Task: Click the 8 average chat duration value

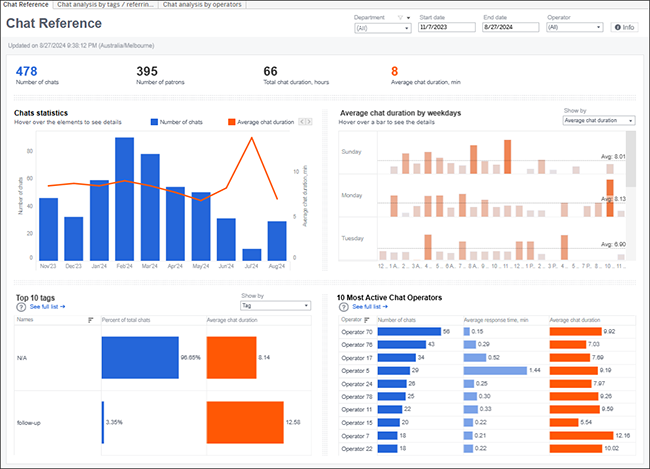Action: tap(394, 71)
